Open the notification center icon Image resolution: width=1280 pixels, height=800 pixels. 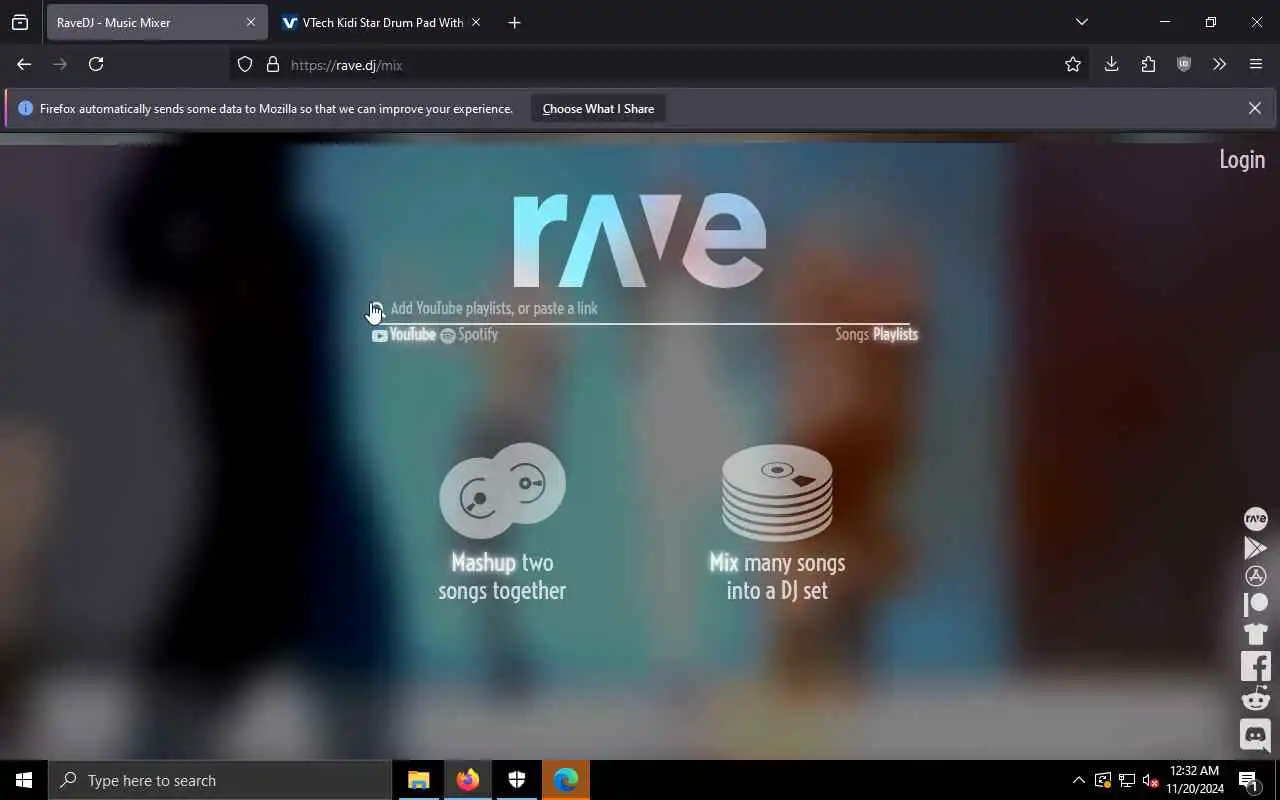pos(1249,780)
